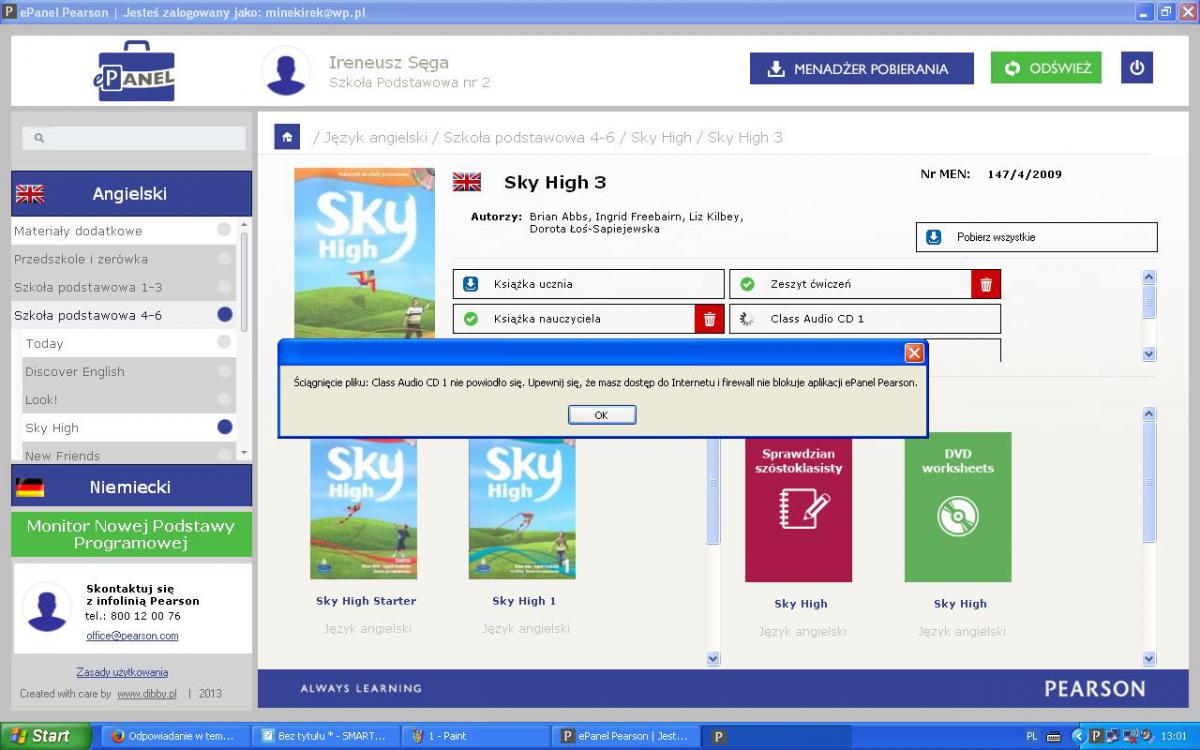The height and width of the screenshot is (750, 1200).
Task: Go to Szkoła podstawowa 4-6 in breadcrumb
Action: [x=529, y=137]
